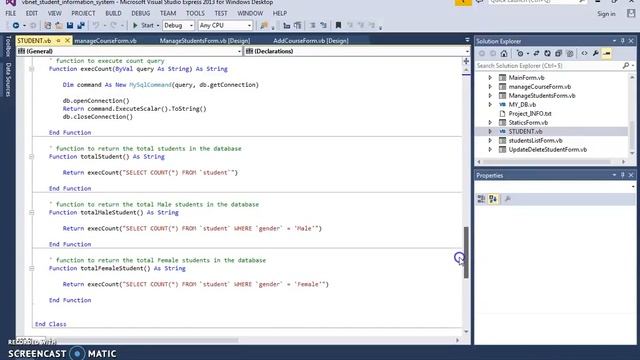Click the Undo arrow icon
The width and height of the screenshot is (640, 360).
tap(96, 25)
